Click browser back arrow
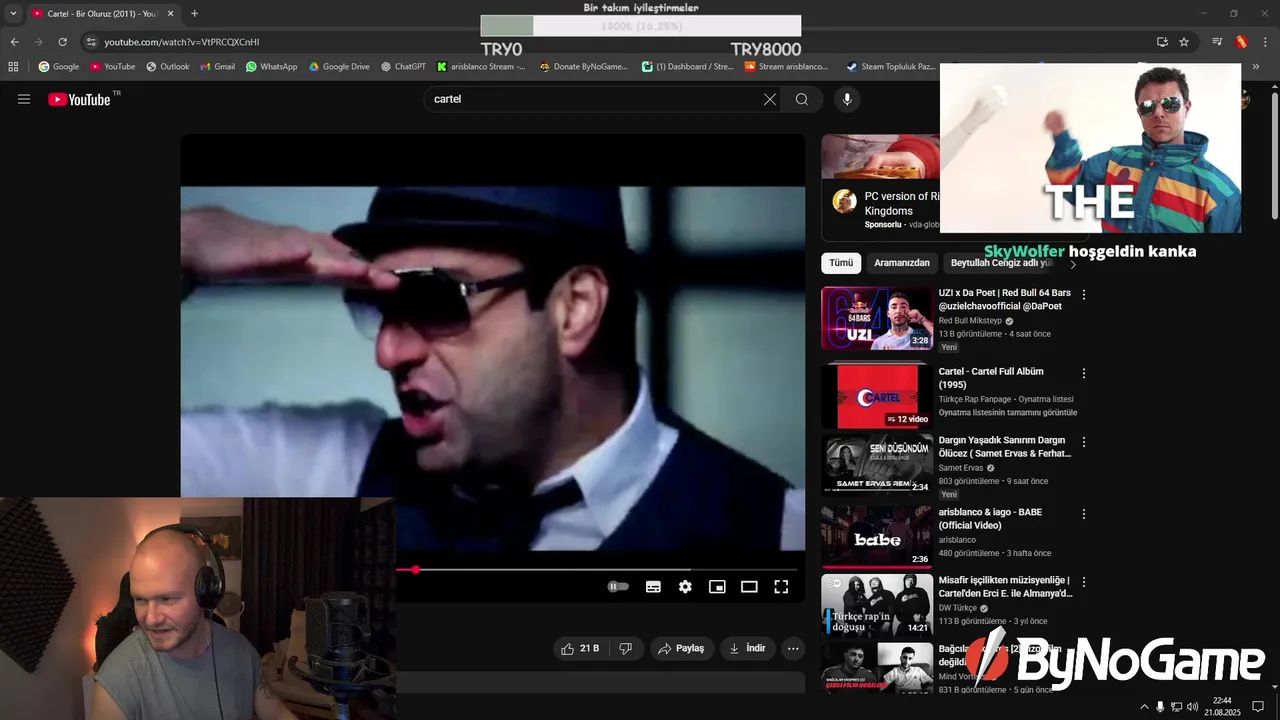This screenshot has width=1280, height=720. [x=14, y=42]
